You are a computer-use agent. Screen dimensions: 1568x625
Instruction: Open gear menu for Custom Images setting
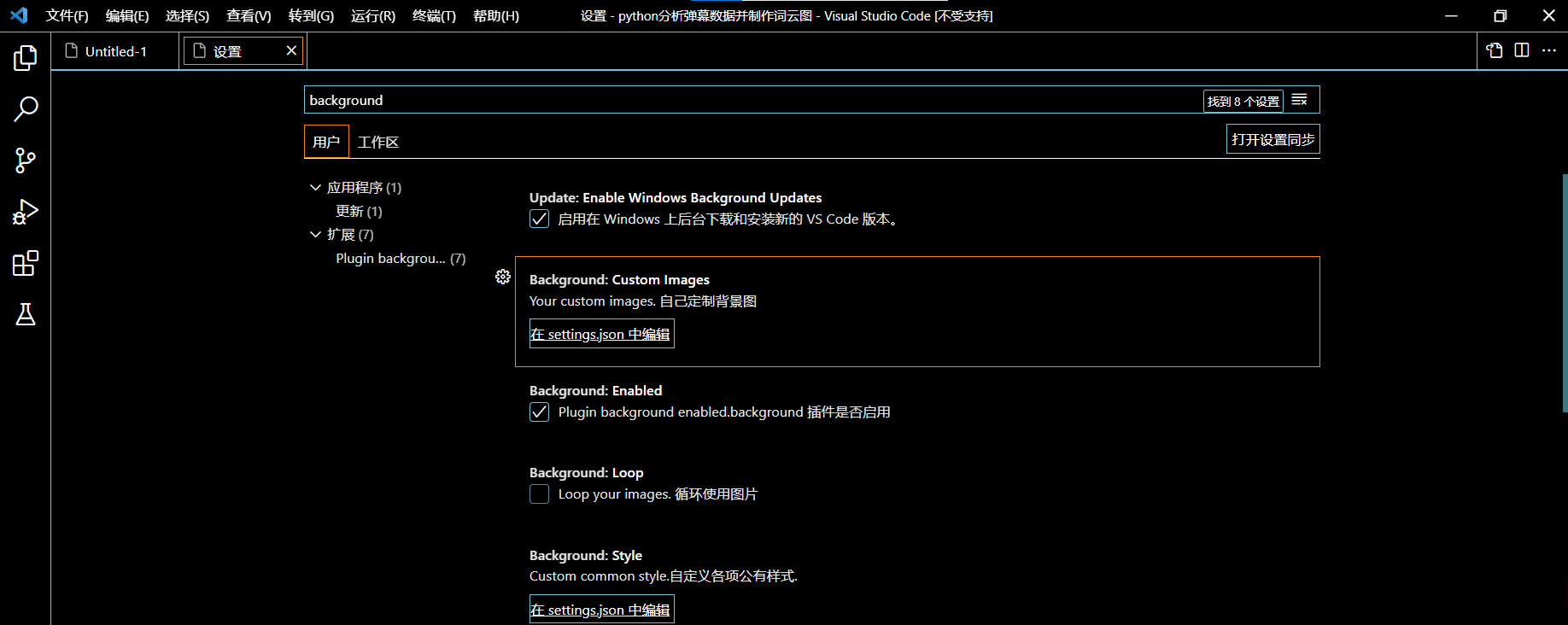tap(503, 277)
